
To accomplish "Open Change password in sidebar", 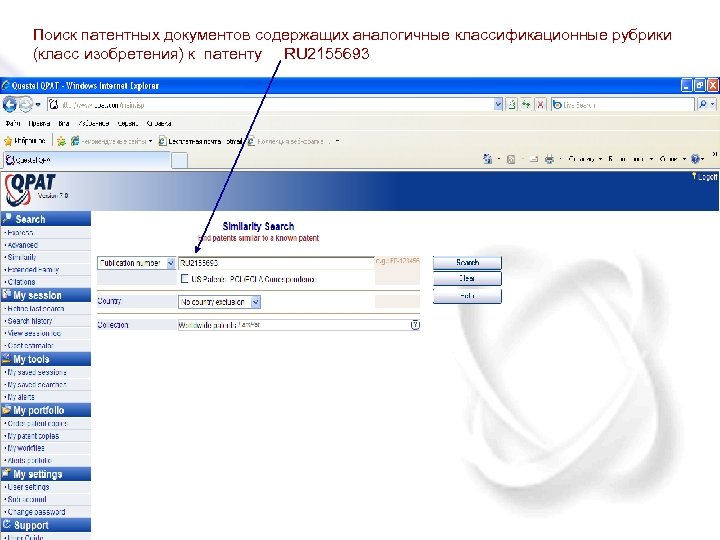I will tap(35, 512).
